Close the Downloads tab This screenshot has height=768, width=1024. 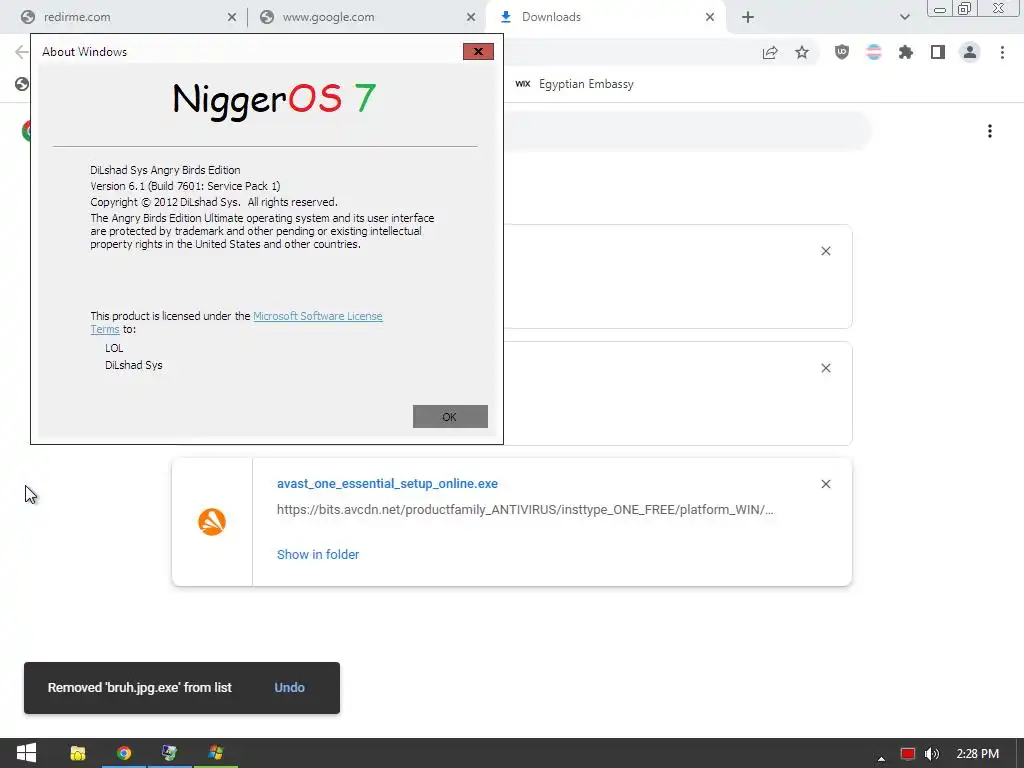(710, 17)
